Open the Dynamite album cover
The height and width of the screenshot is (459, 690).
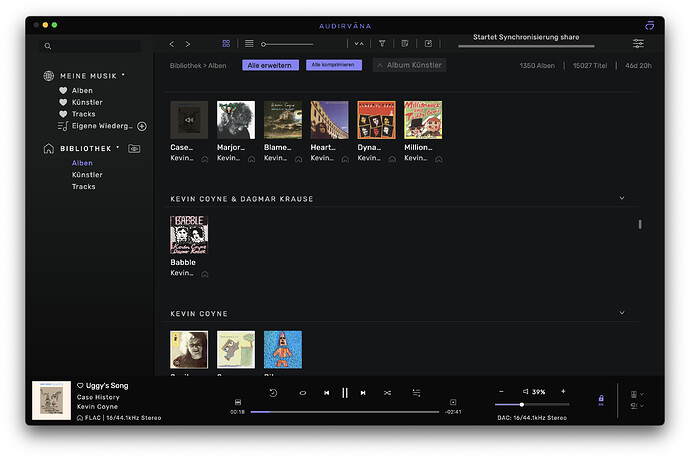click(x=376, y=120)
